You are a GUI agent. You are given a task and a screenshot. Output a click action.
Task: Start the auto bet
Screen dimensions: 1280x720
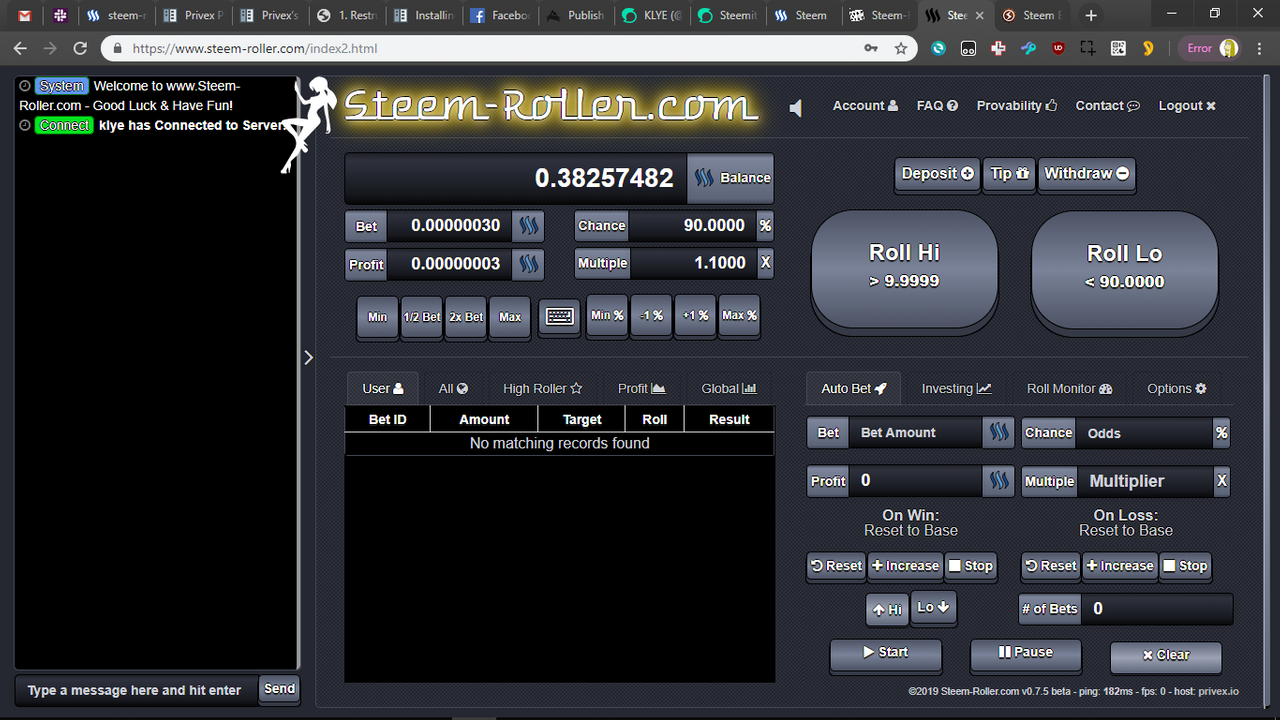point(885,654)
